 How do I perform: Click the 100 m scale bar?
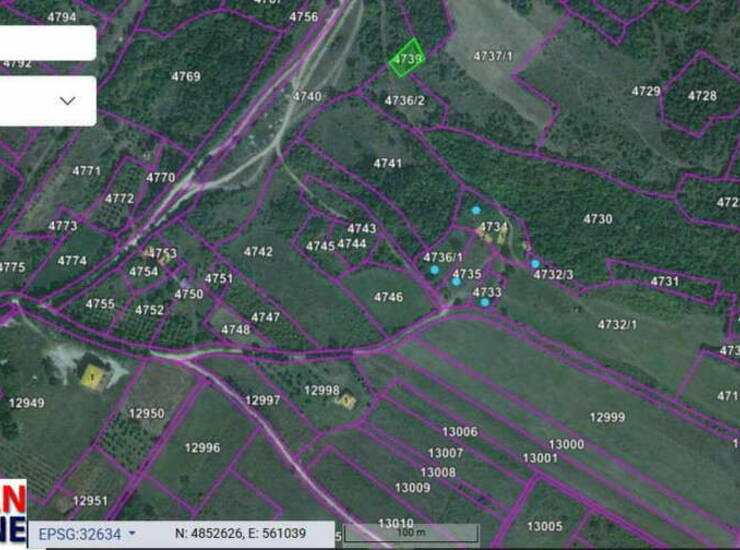(411, 534)
